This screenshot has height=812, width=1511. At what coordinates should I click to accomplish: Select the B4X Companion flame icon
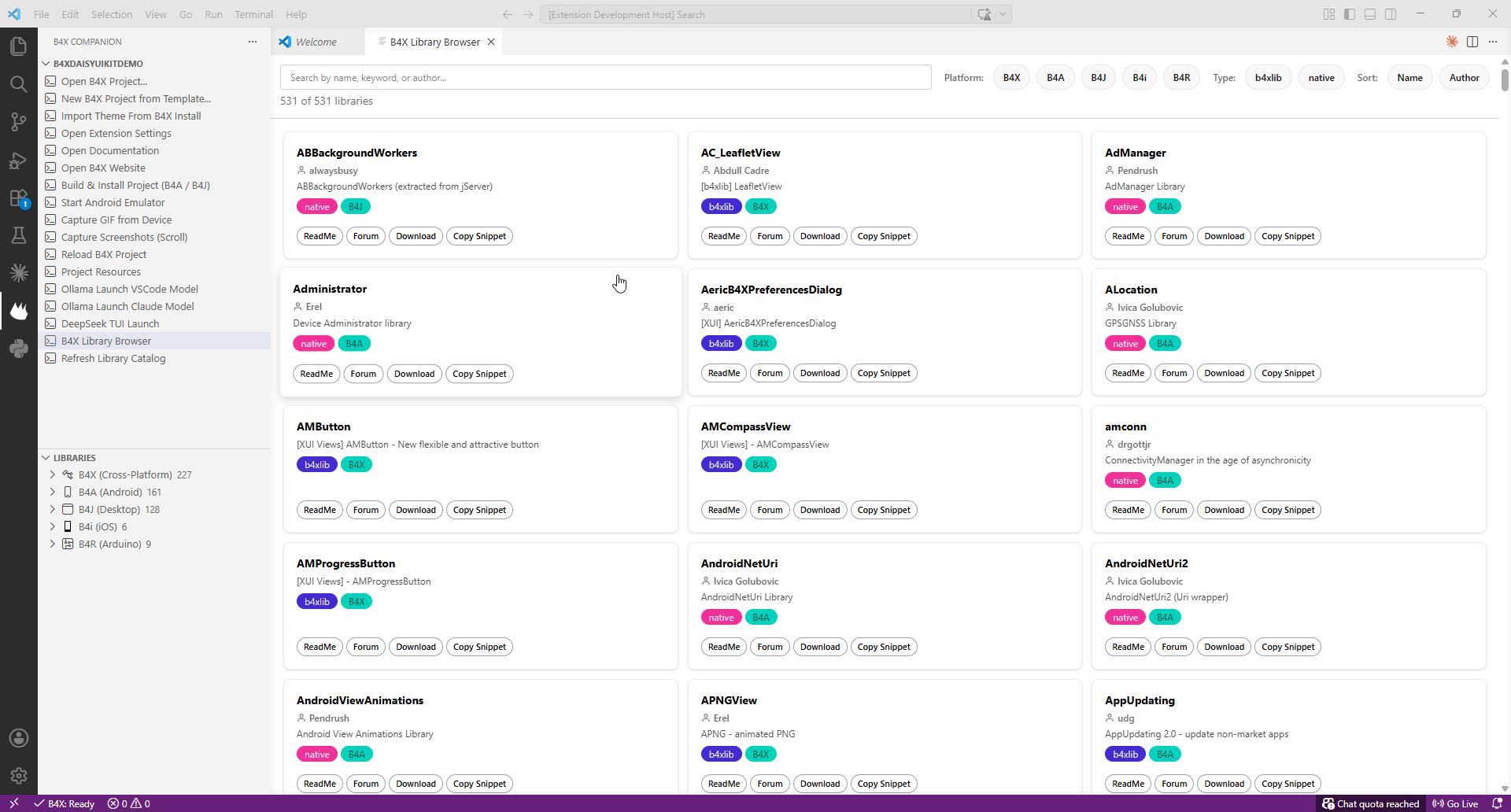tap(19, 311)
